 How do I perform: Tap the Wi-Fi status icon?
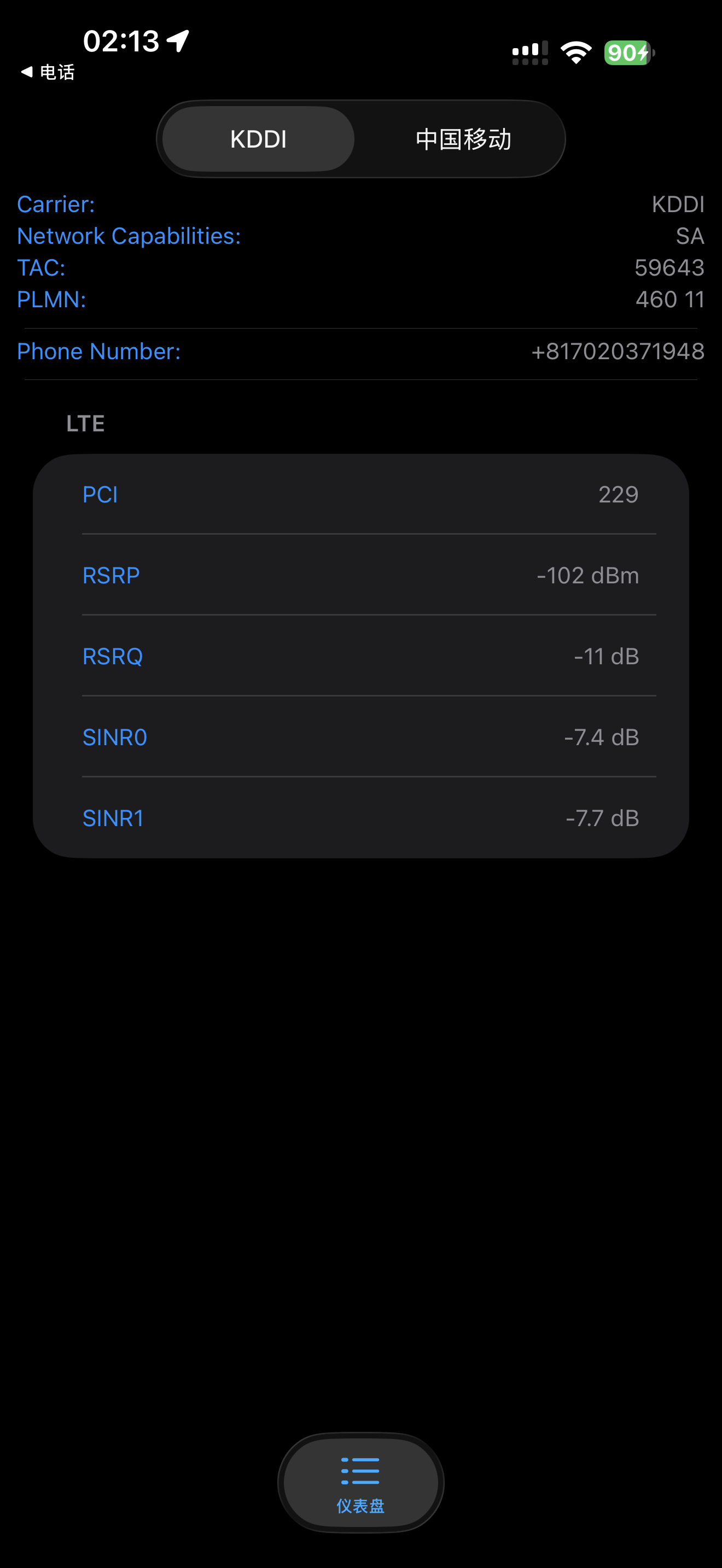[x=575, y=53]
